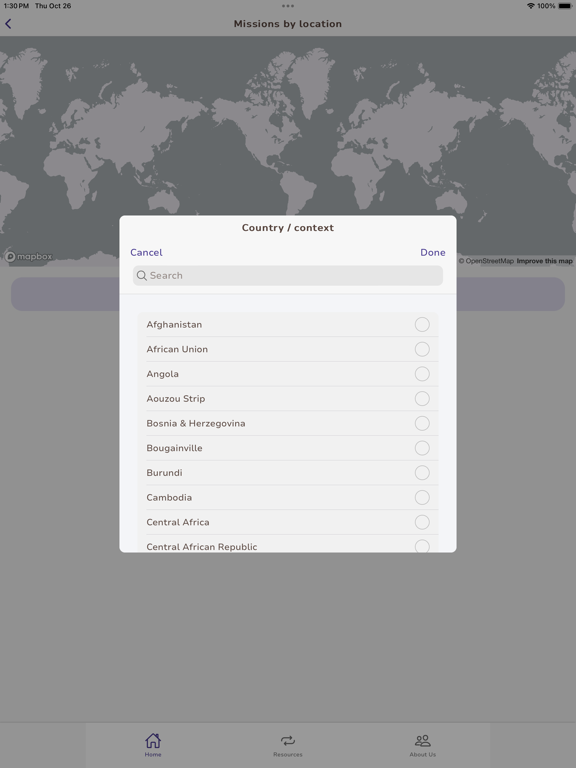The width and height of the screenshot is (576, 768).
Task: Open the OpenStreetMap attribution link
Action: point(486,261)
